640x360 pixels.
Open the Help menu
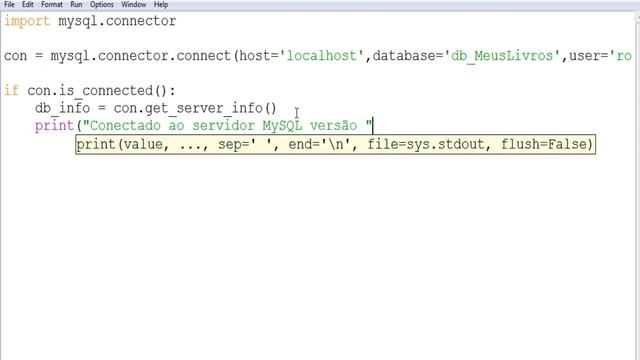[161, 4]
